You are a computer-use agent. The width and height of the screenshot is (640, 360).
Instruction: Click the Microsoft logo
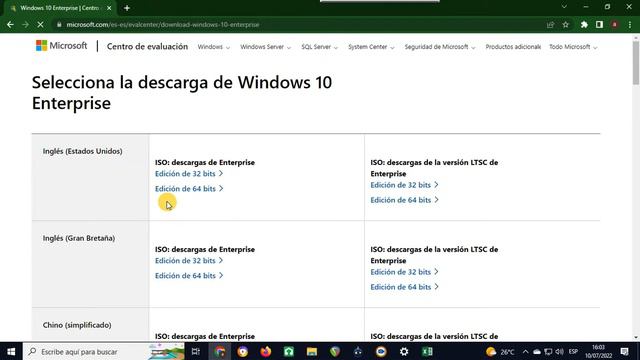tap(62, 46)
